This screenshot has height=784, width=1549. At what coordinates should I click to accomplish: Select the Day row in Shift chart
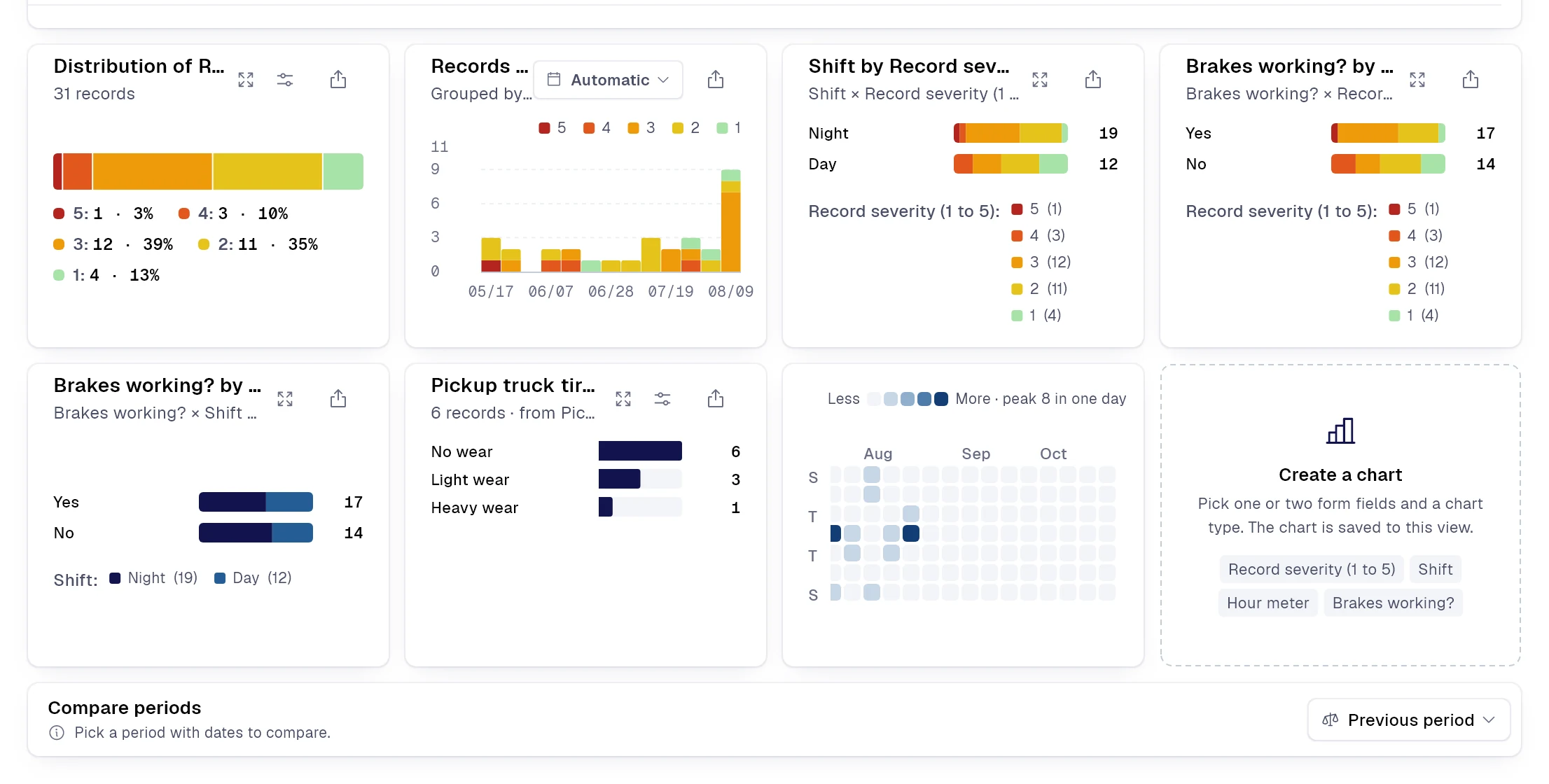pyautogui.click(x=963, y=164)
